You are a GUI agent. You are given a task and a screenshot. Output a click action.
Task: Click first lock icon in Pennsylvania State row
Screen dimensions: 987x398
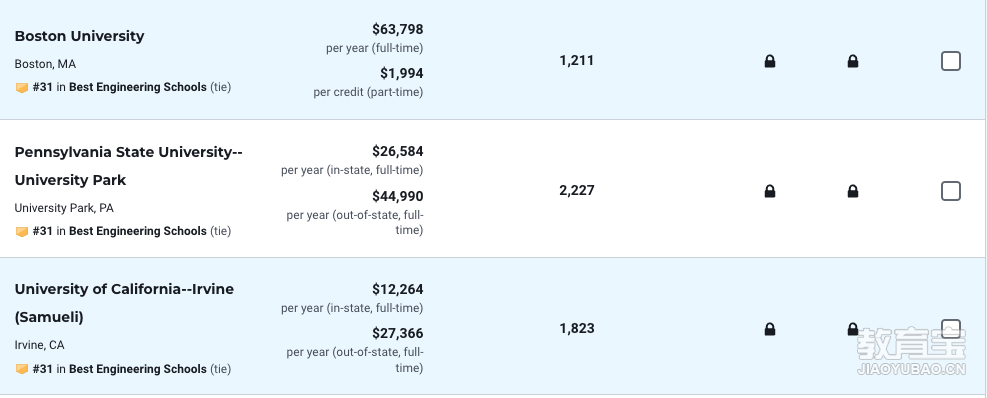pos(769,191)
